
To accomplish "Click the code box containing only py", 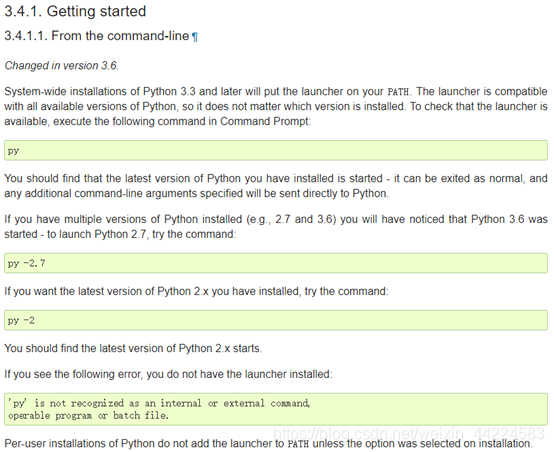I will [x=276, y=150].
